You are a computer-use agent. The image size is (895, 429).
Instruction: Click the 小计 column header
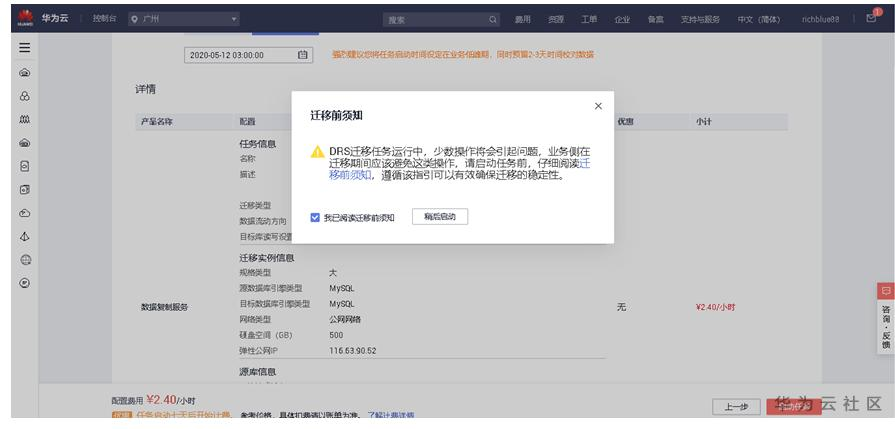click(x=703, y=122)
